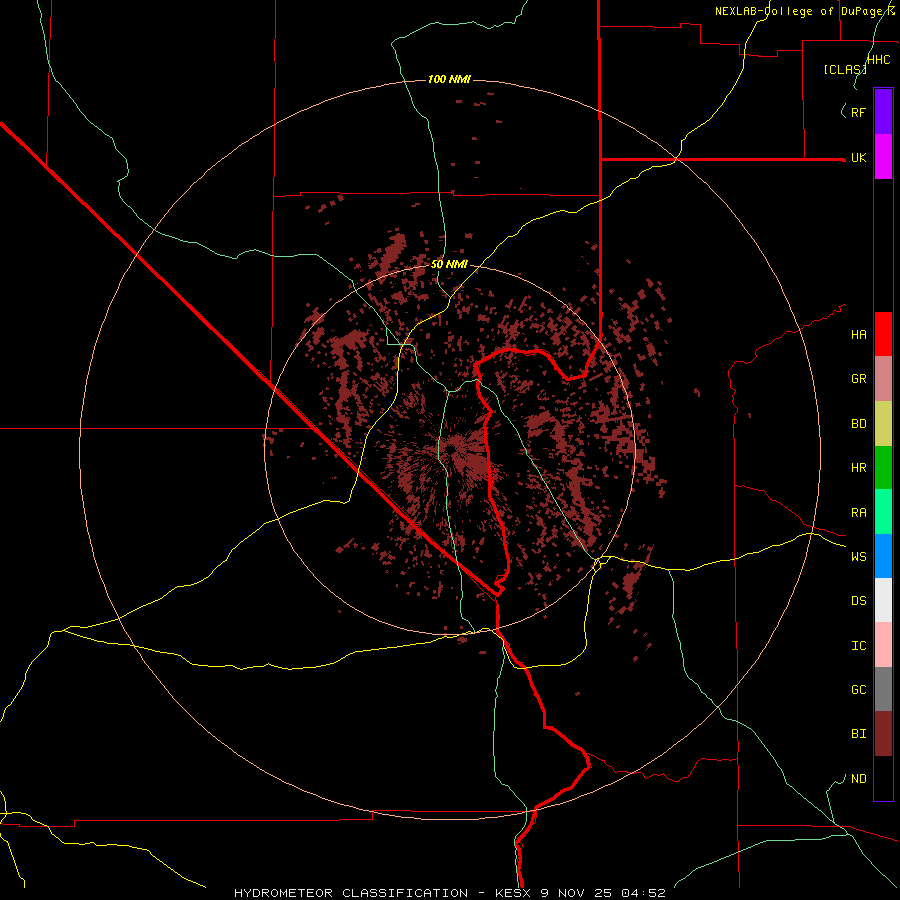This screenshot has height=900, width=900.
Task: Select the 'GR' legend label
Action: tap(858, 379)
